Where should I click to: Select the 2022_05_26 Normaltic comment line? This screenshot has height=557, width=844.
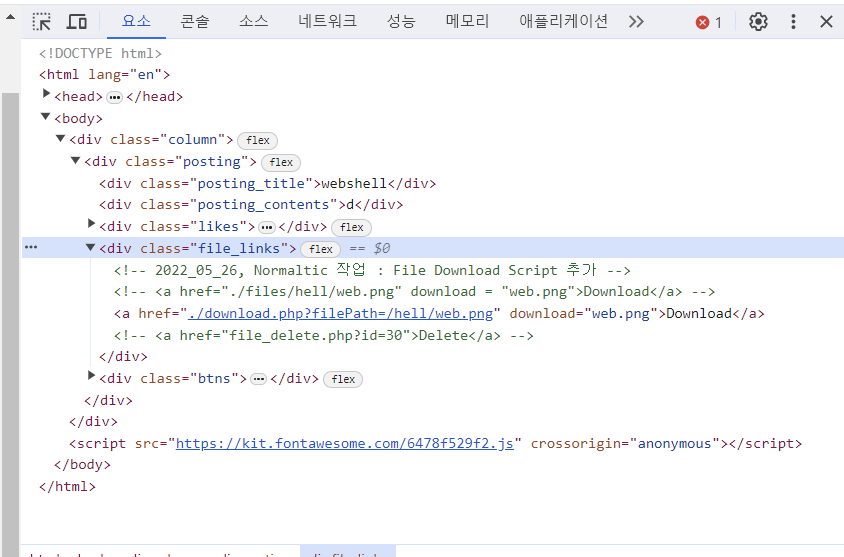pyautogui.click(x=372, y=270)
